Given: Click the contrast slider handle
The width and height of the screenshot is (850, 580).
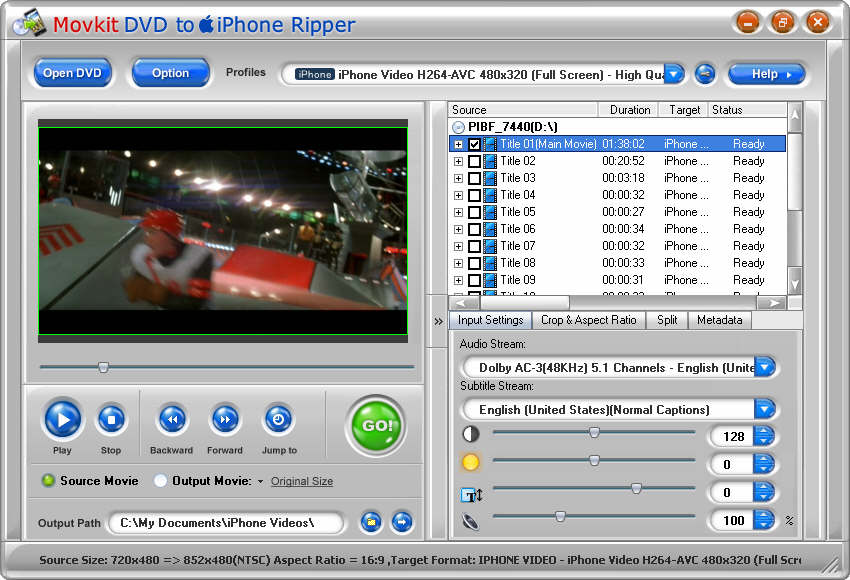Looking at the screenshot, I should point(594,433).
